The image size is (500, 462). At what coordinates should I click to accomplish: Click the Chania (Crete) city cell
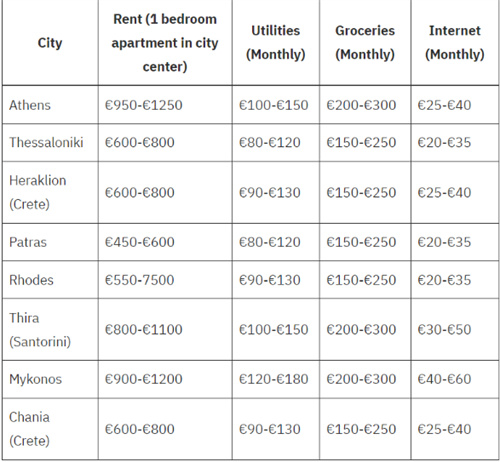coord(50,429)
